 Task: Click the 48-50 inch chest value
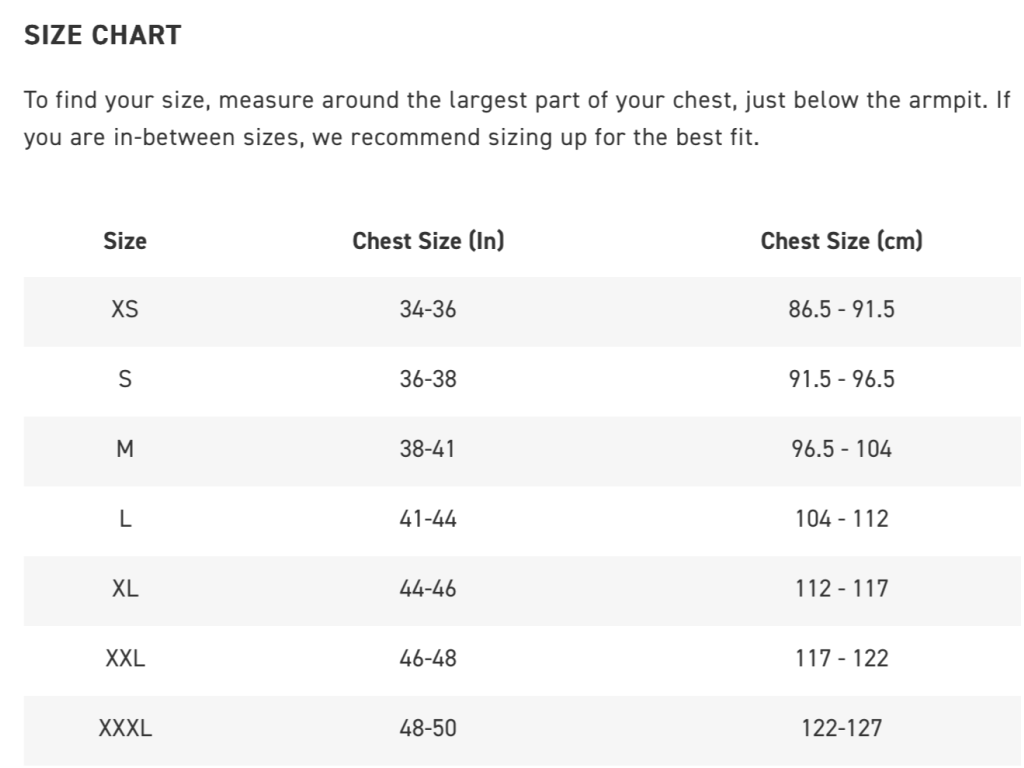(428, 729)
